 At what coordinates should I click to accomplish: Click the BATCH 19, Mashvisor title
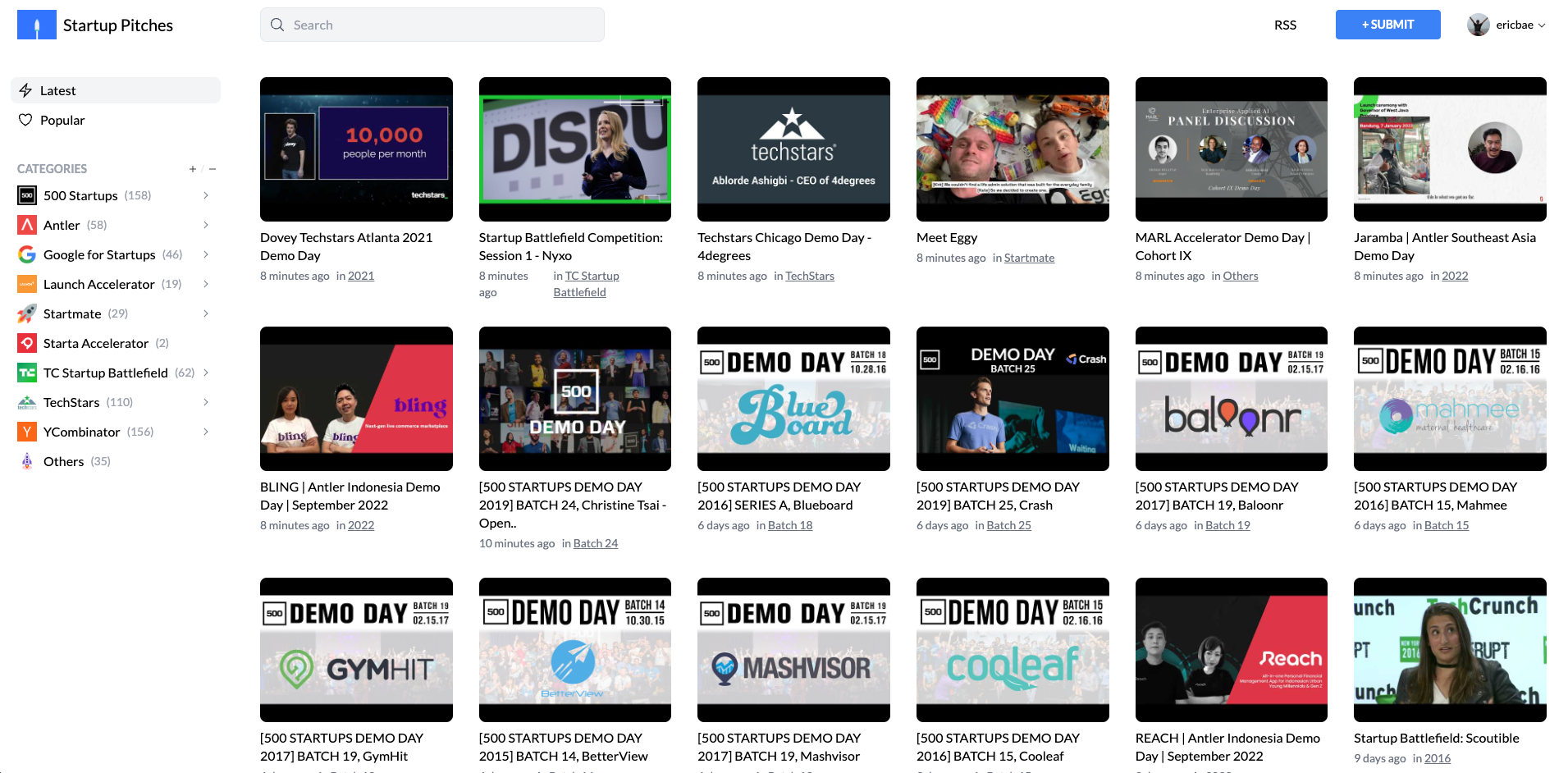point(779,747)
